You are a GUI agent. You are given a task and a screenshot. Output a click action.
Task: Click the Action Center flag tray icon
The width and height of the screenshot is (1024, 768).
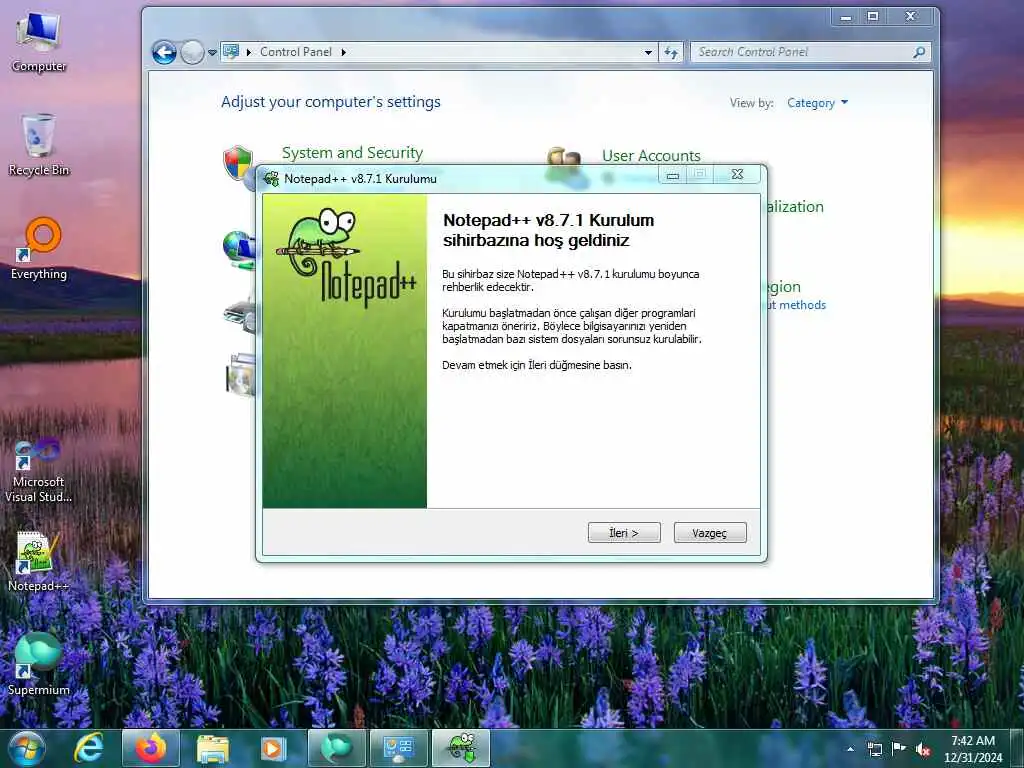pyautogui.click(x=899, y=748)
